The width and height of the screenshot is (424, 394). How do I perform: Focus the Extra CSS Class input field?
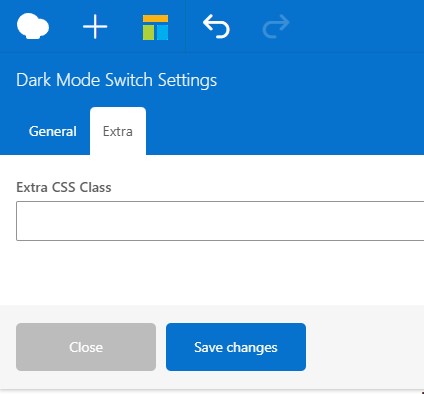[220, 221]
